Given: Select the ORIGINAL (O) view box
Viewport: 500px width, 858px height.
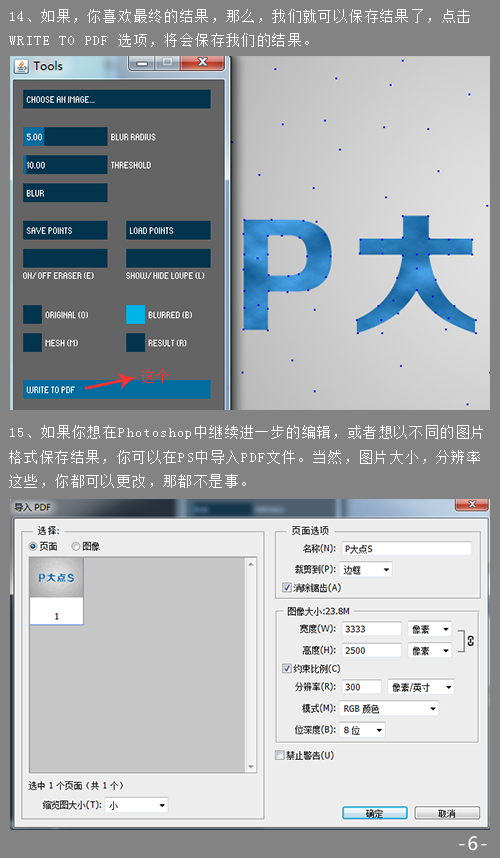Looking at the screenshot, I should 32,315.
